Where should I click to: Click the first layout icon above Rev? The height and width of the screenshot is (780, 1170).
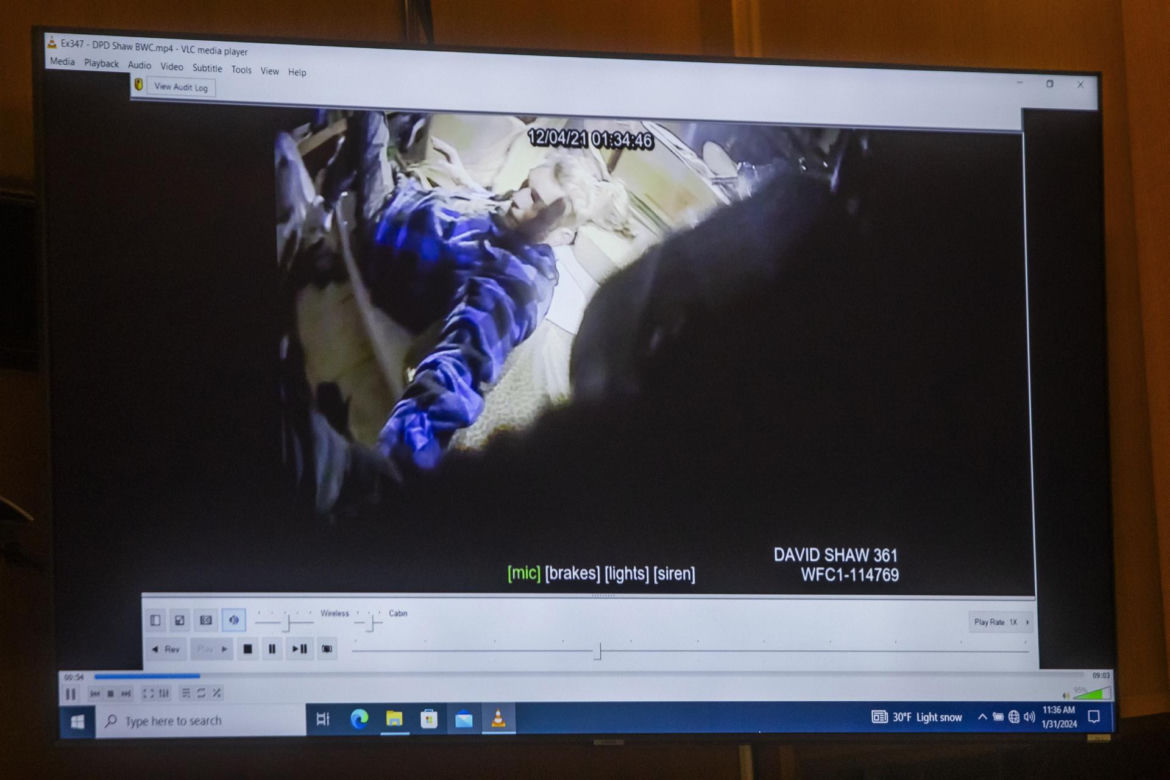click(155, 620)
